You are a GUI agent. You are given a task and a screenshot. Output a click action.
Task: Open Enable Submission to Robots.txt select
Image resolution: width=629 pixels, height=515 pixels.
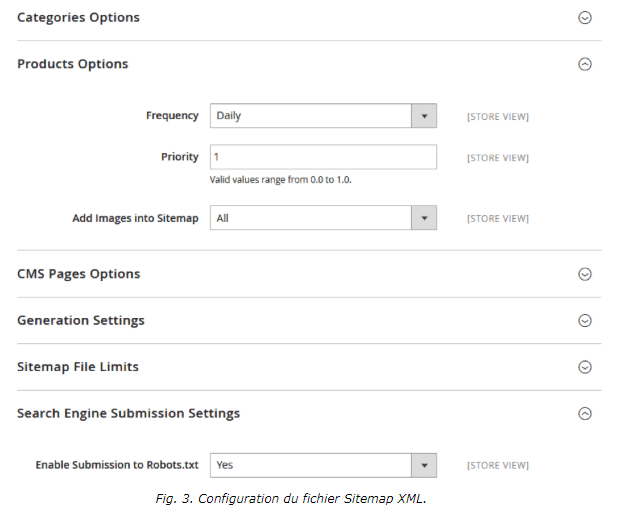coord(323,465)
